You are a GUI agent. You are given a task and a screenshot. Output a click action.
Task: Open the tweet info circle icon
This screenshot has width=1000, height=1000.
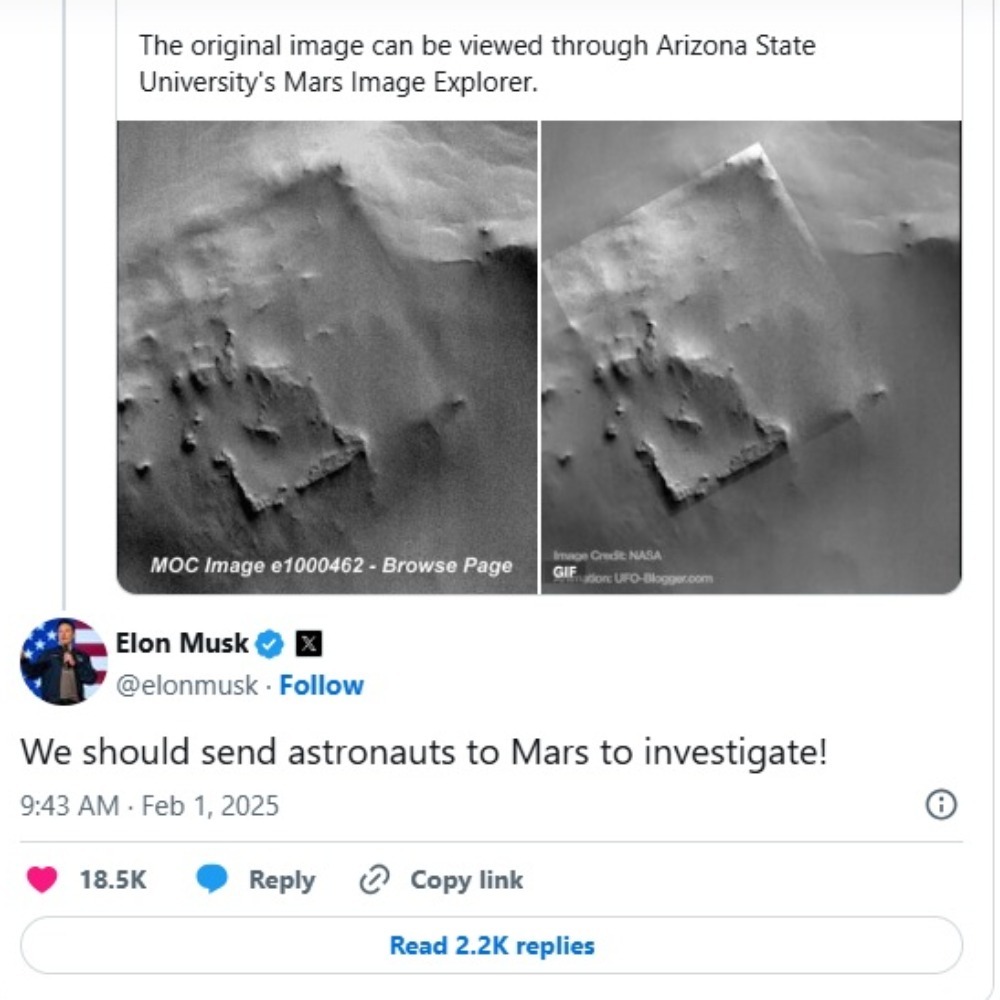coord(941,805)
